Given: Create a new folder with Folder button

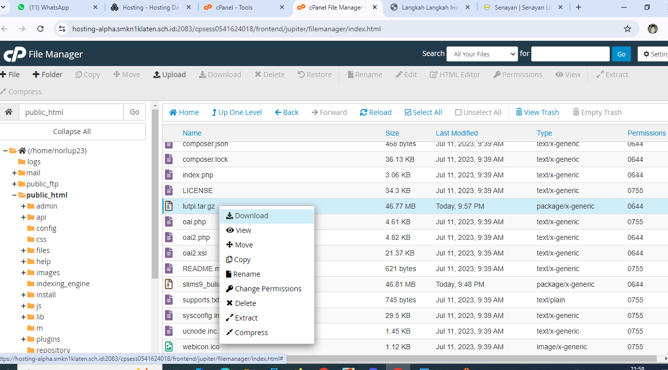Looking at the screenshot, I should tap(47, 75).
